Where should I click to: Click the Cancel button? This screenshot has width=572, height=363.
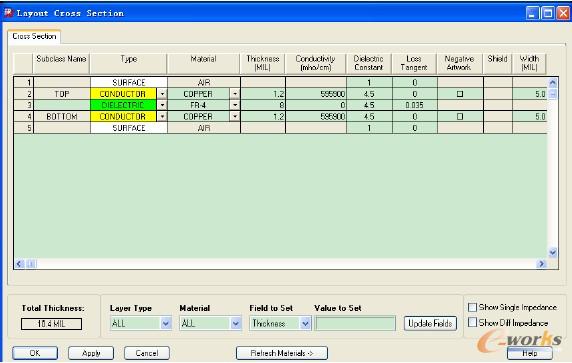point(147,353)
